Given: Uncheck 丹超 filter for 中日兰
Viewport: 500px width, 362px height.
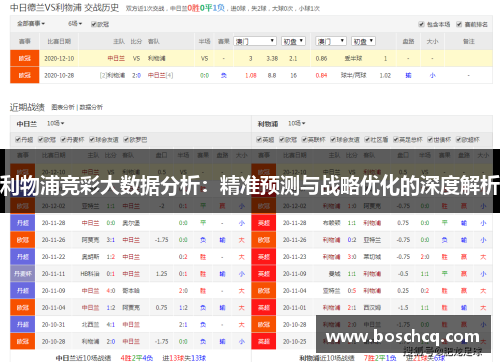Looking at the screenshot, I should click(x=18, y=139).
